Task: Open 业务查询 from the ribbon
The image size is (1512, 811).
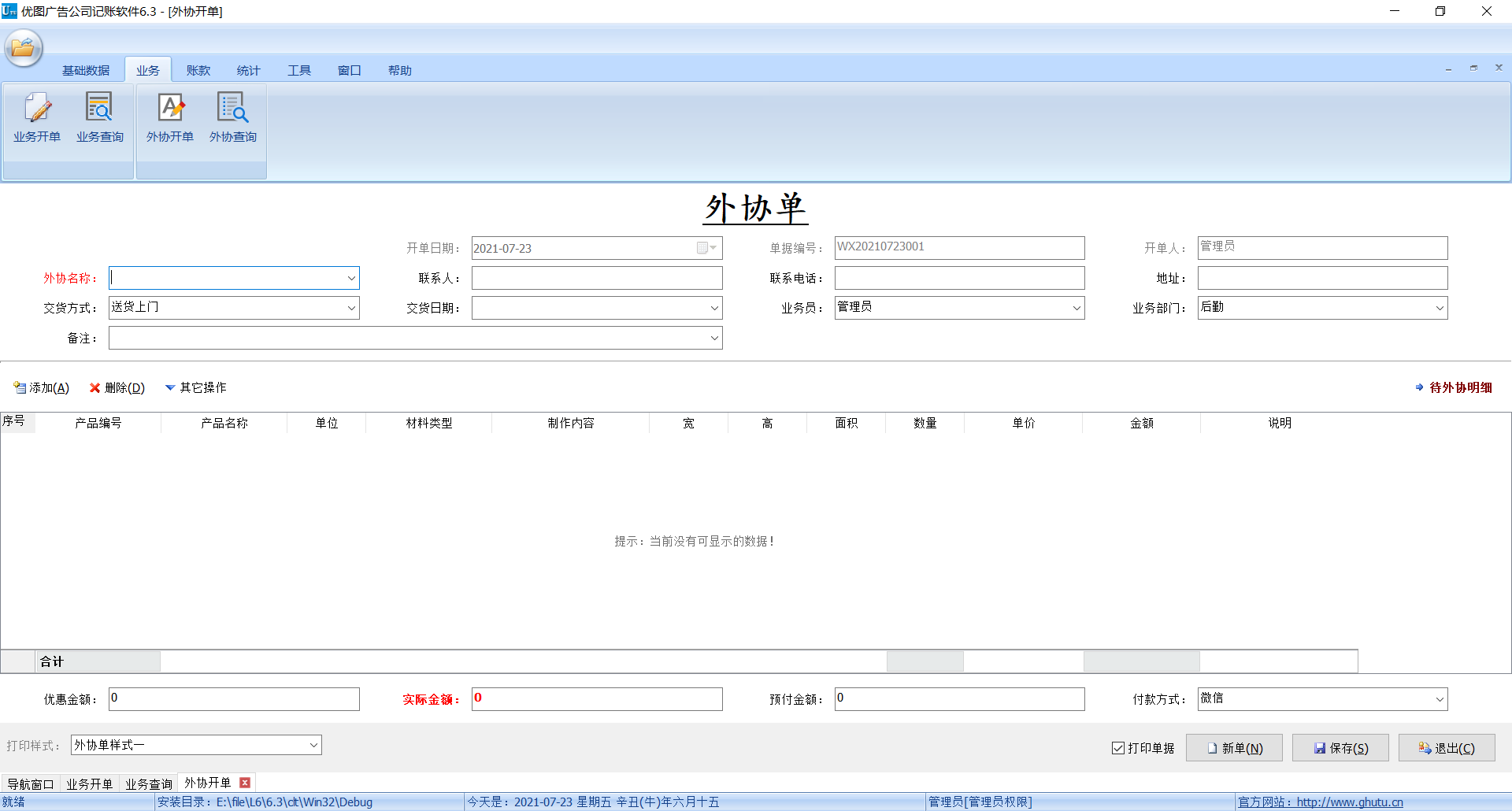Action: [x=100, y=118]
